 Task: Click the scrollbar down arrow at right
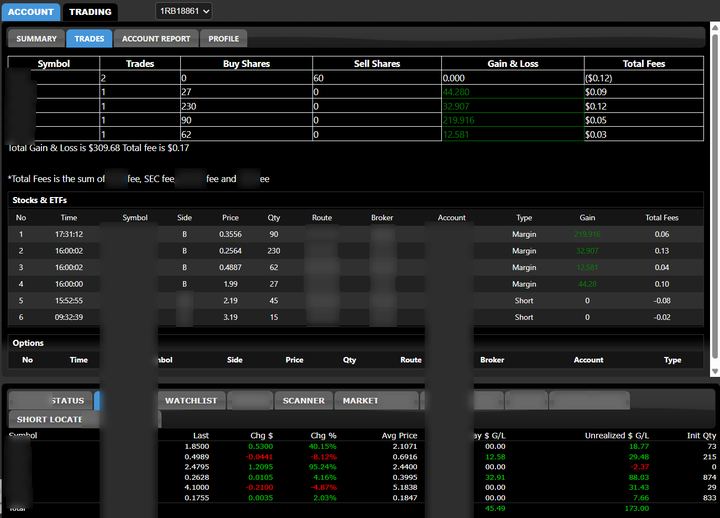tap(715, 371)
